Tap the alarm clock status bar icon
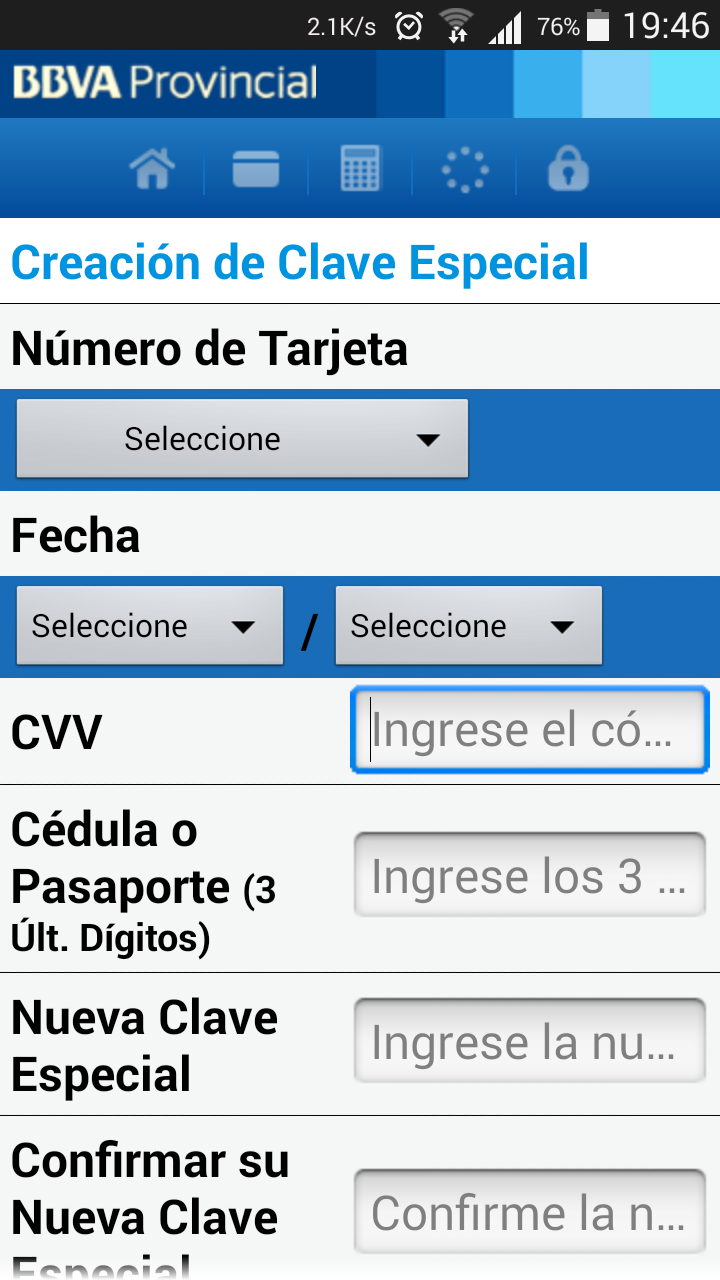The height and width of the screenshot is (1280, 720). (x=409, y=26)
